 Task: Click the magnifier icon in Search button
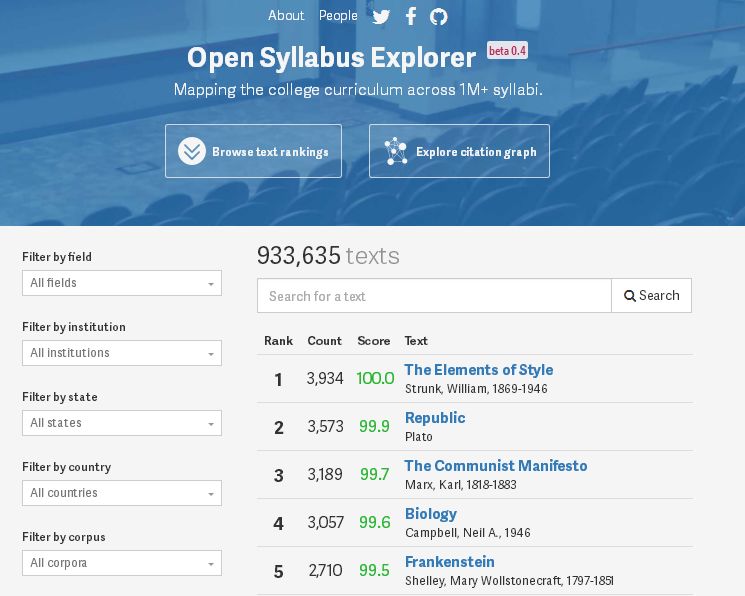(630, 296)
